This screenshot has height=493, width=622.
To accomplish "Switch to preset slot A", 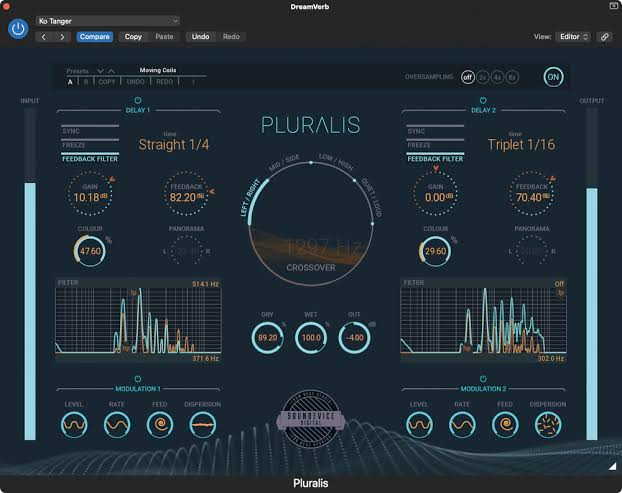I will [x=70, y=82].
